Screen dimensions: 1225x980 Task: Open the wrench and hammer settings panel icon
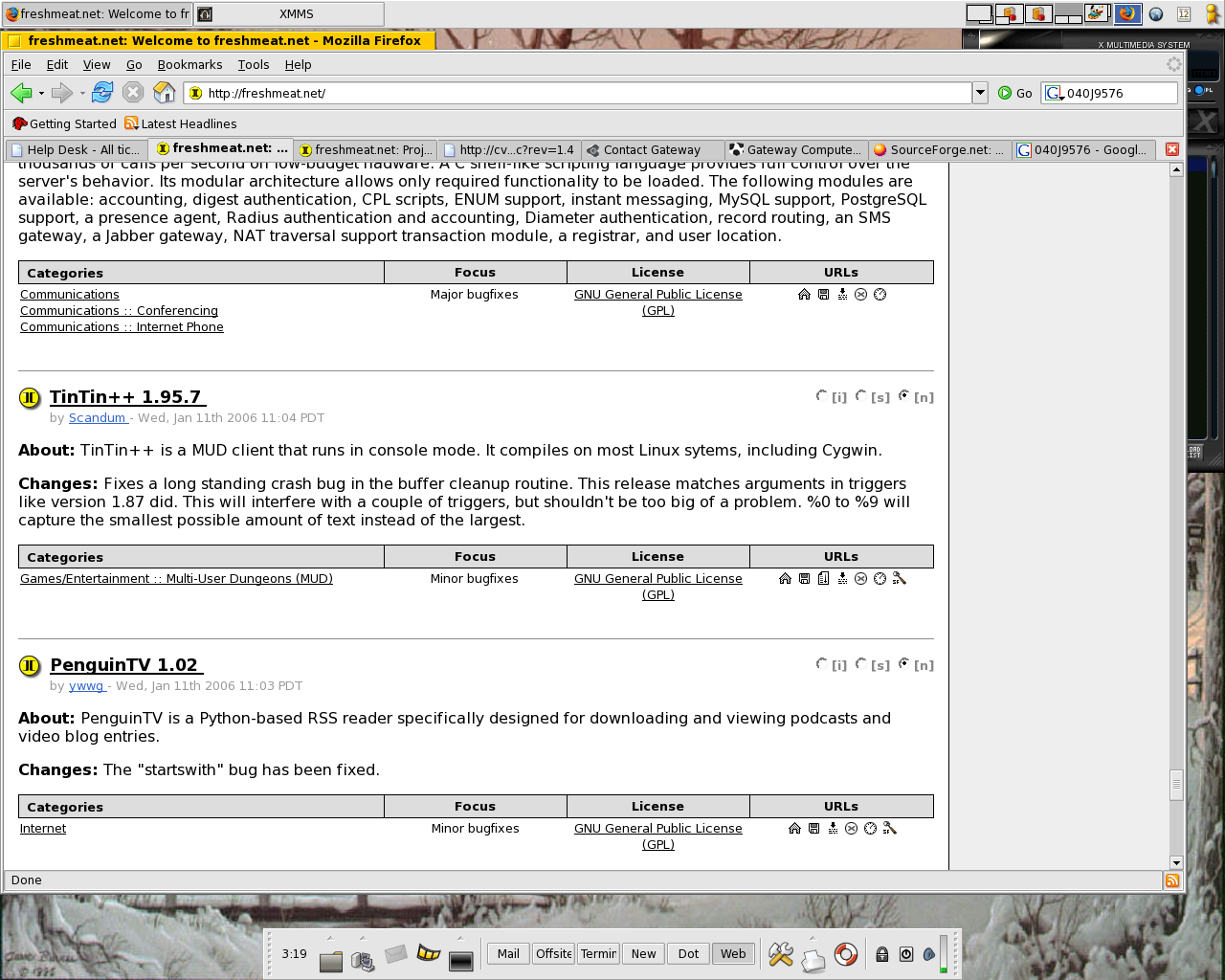coord(781,954)
